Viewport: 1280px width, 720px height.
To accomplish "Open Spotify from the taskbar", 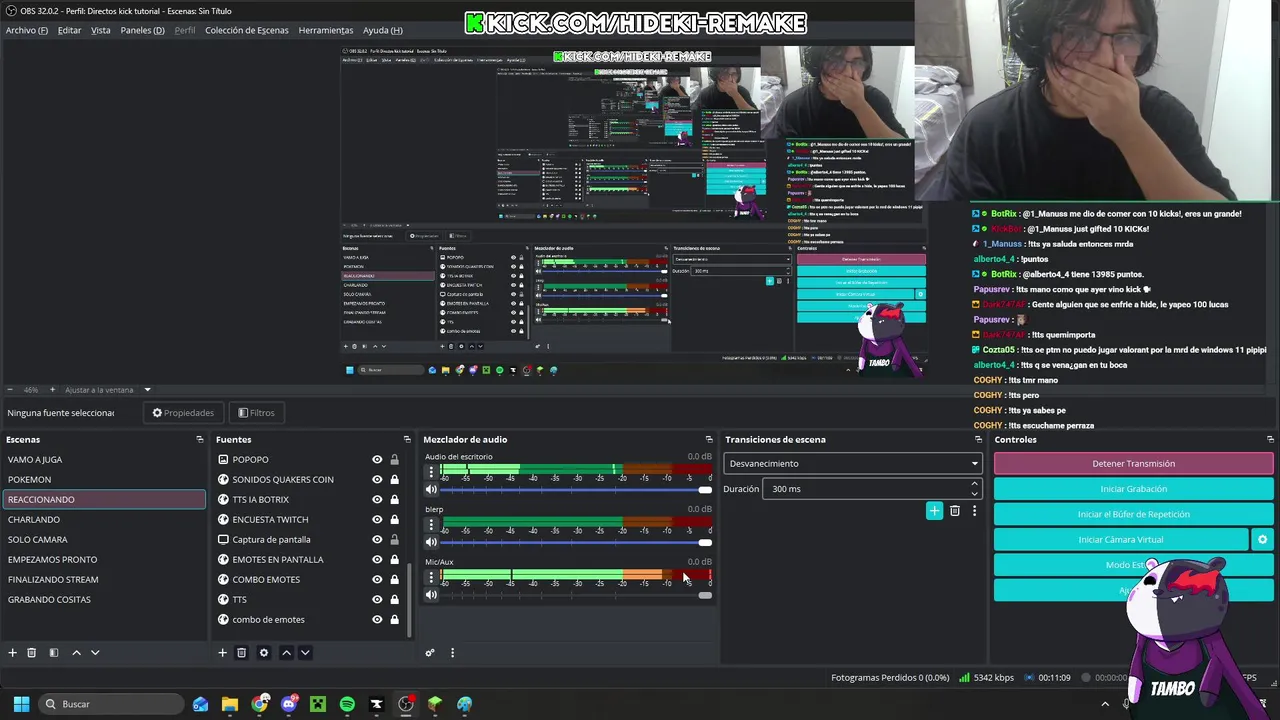I will click(347, 704).
